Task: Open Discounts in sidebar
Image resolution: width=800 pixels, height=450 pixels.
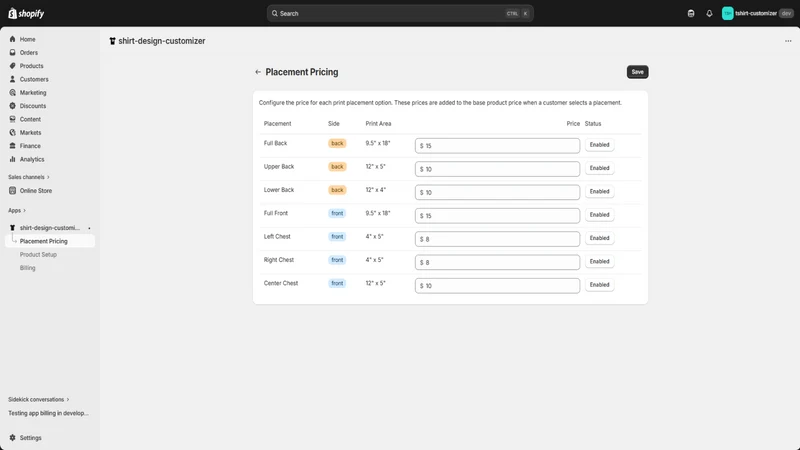Action: click(x=33, y=106)
